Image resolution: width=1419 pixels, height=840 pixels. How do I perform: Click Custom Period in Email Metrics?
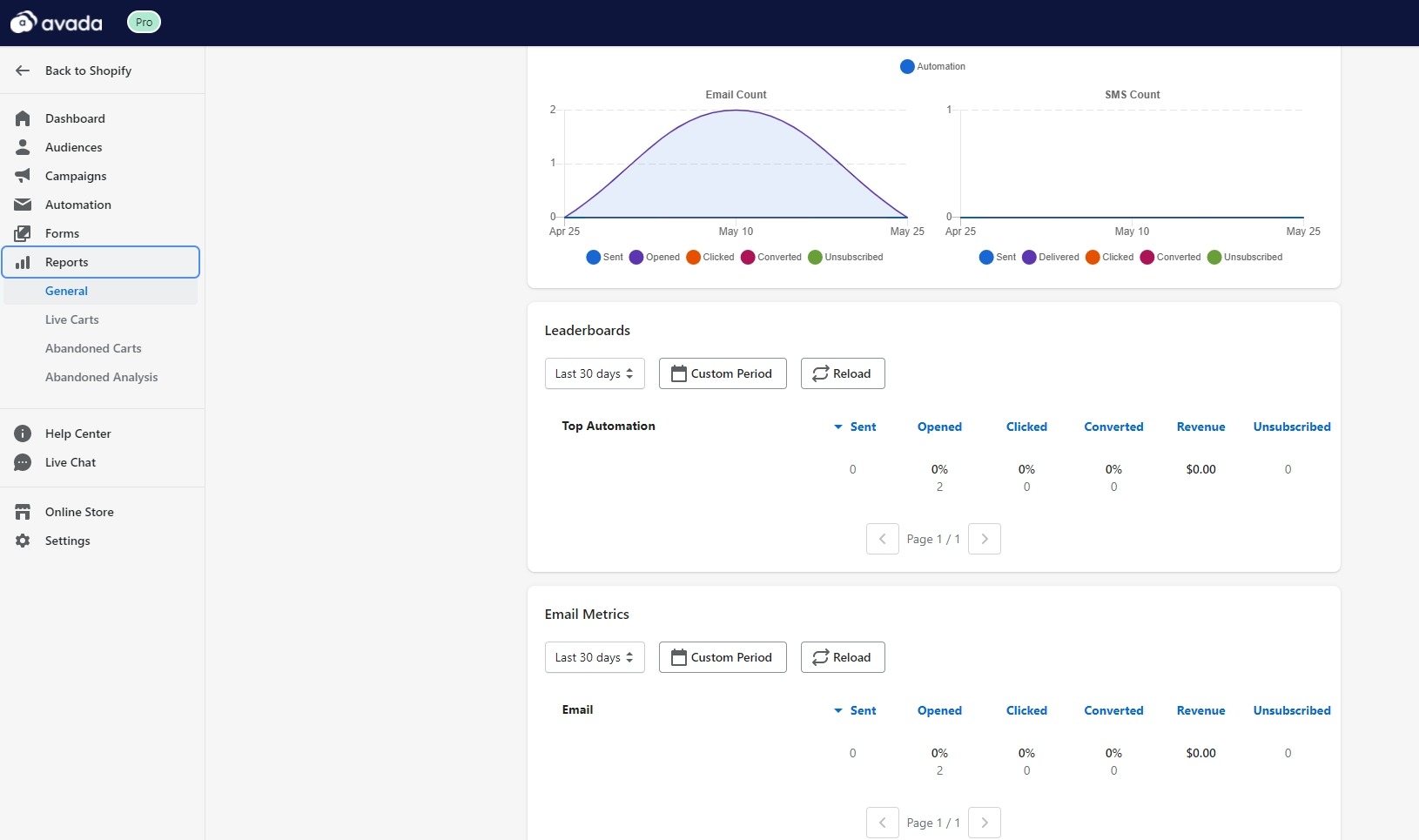tap(722, 657)
